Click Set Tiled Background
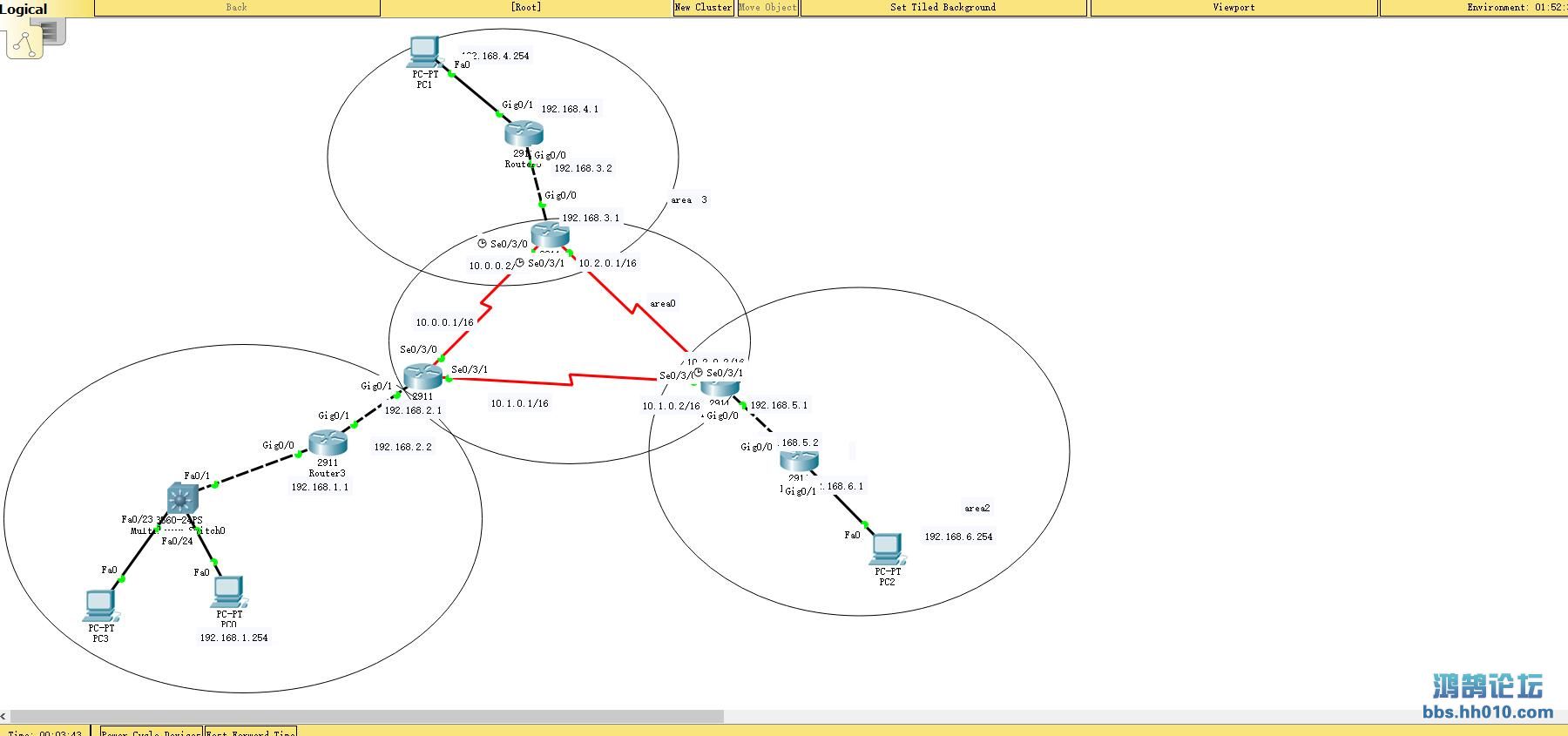This screenshot has height=736, width=1568. coord(943,8)
